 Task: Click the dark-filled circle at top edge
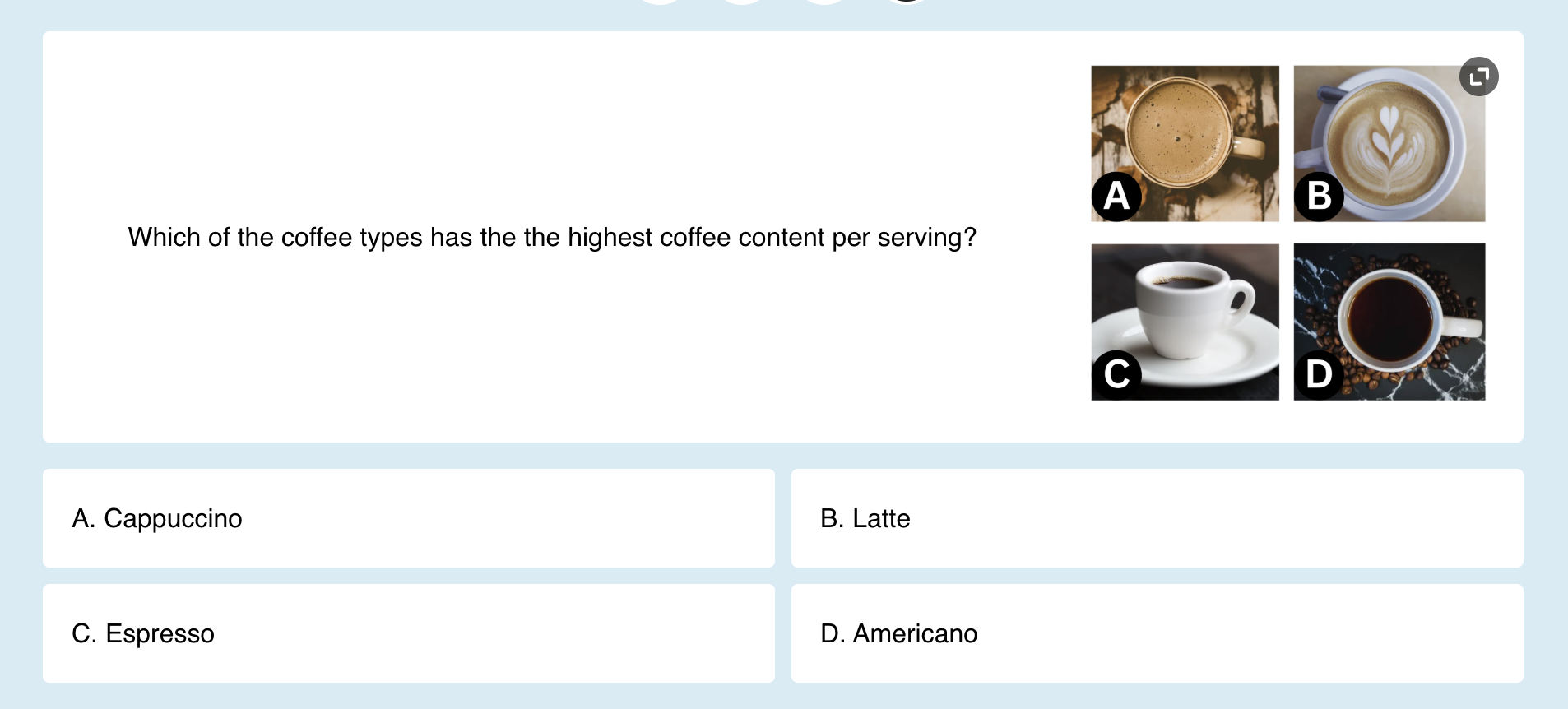(905, 2)
